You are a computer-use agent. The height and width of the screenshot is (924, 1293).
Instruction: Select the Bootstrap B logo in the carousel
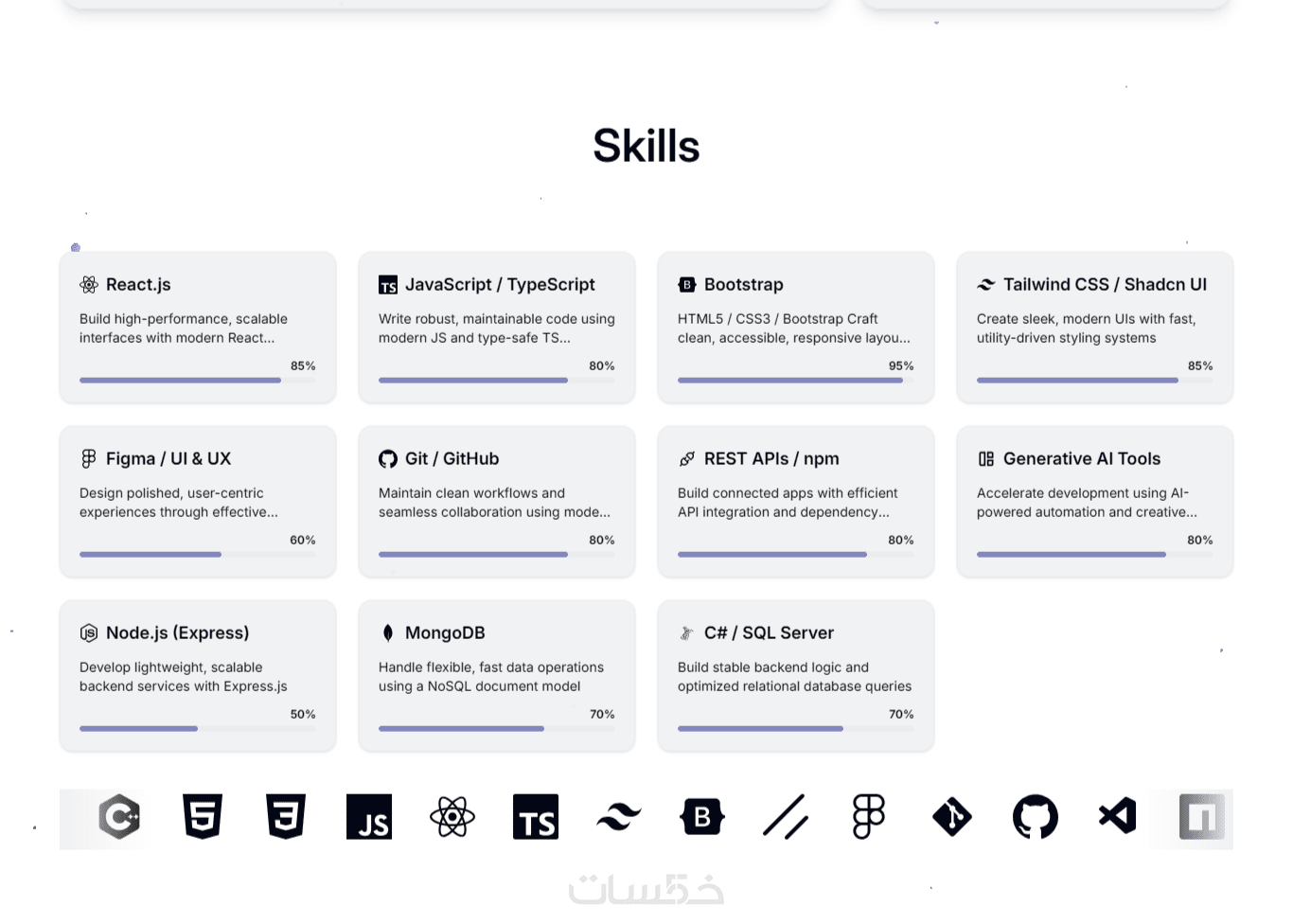pyautogui.click(x=702, y=817)
